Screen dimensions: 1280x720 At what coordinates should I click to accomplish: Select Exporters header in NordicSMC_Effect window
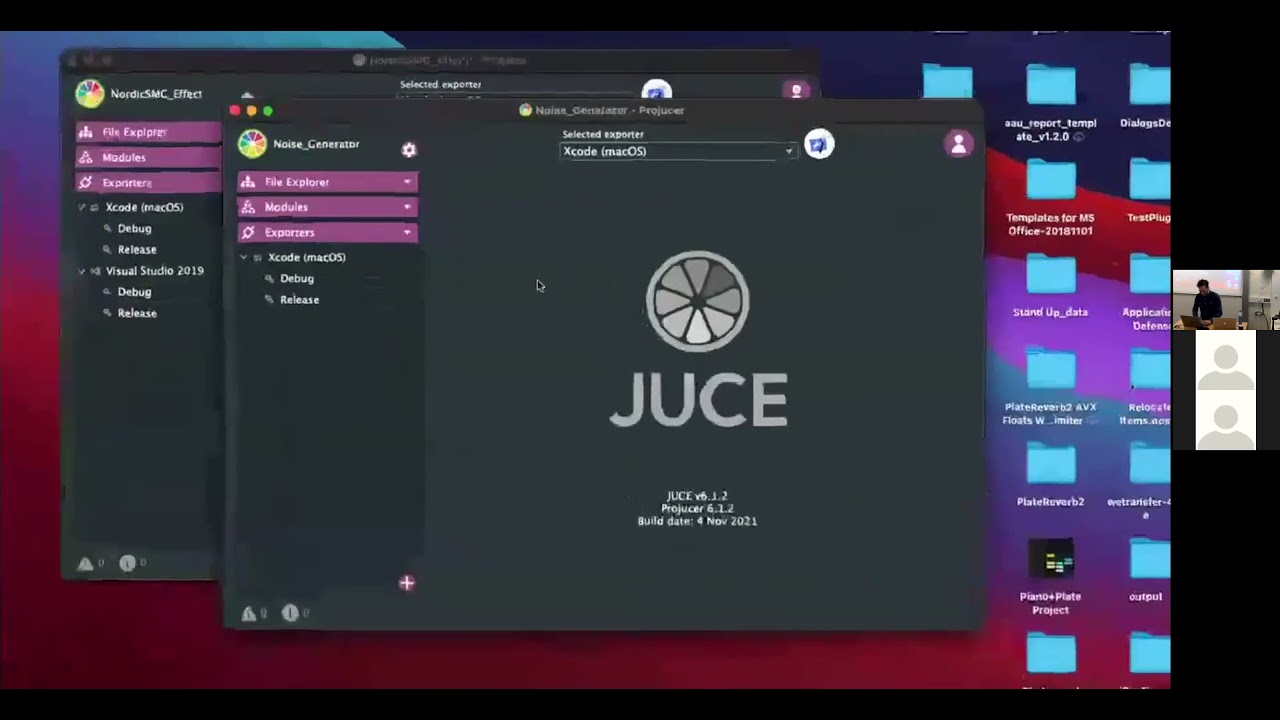click(148, 183)
